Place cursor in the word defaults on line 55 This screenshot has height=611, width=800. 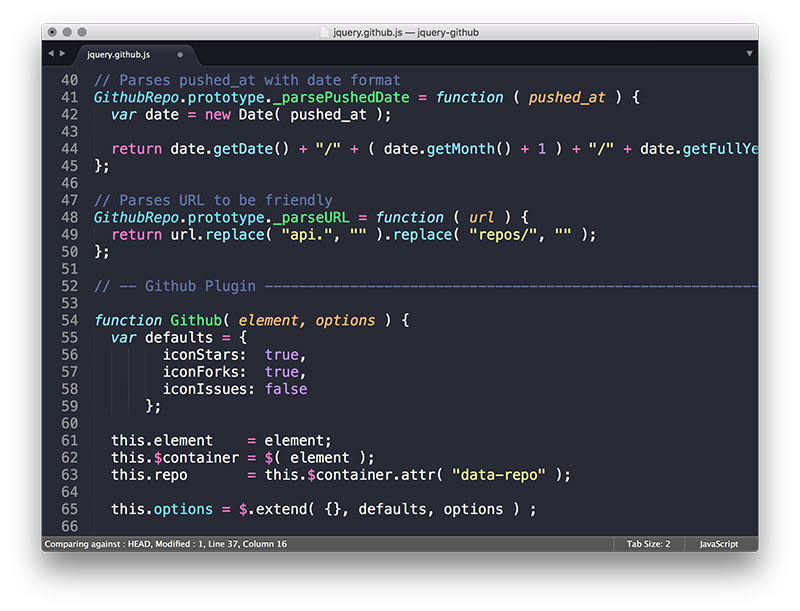[176, 337]
